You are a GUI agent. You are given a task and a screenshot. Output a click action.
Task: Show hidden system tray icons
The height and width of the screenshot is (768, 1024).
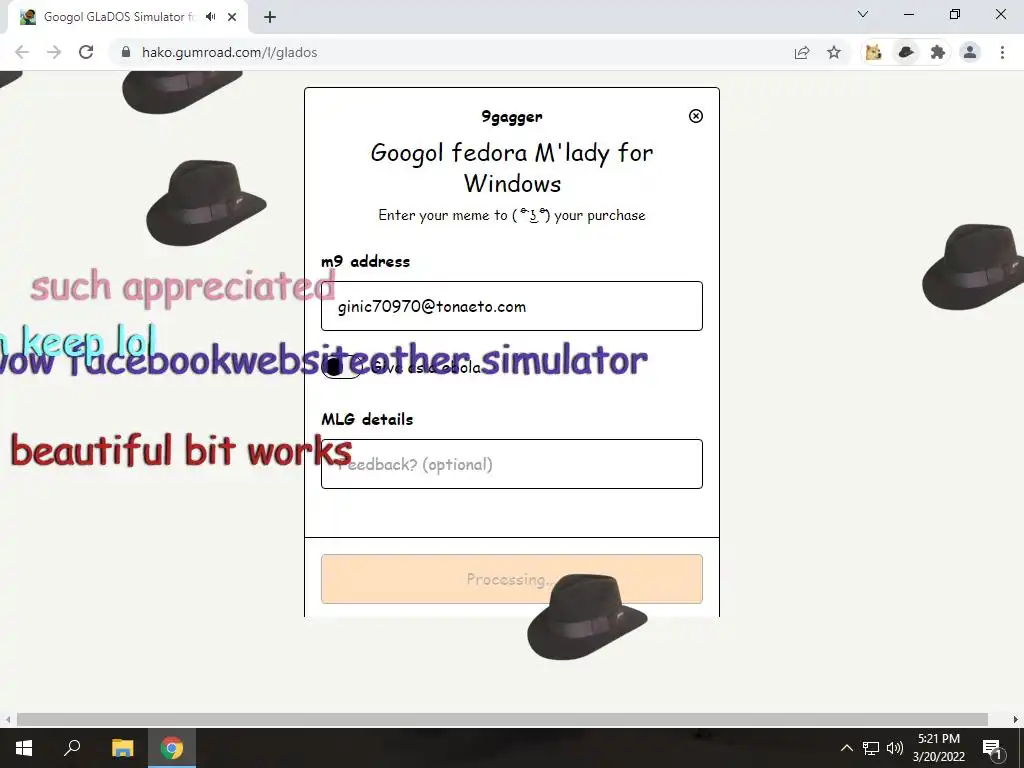point(846,748)
